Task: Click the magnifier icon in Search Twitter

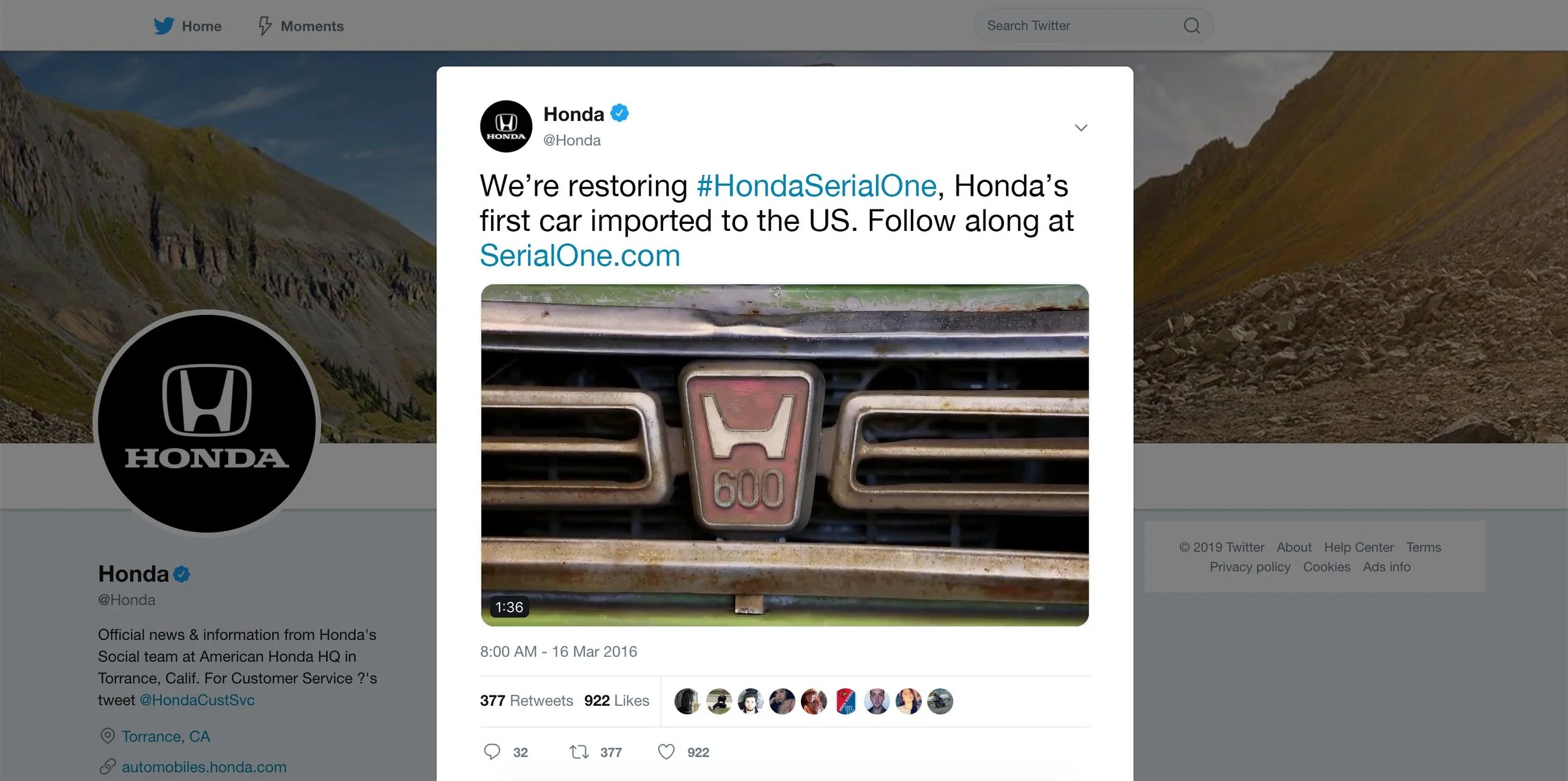Action: tap(1192, 26)
